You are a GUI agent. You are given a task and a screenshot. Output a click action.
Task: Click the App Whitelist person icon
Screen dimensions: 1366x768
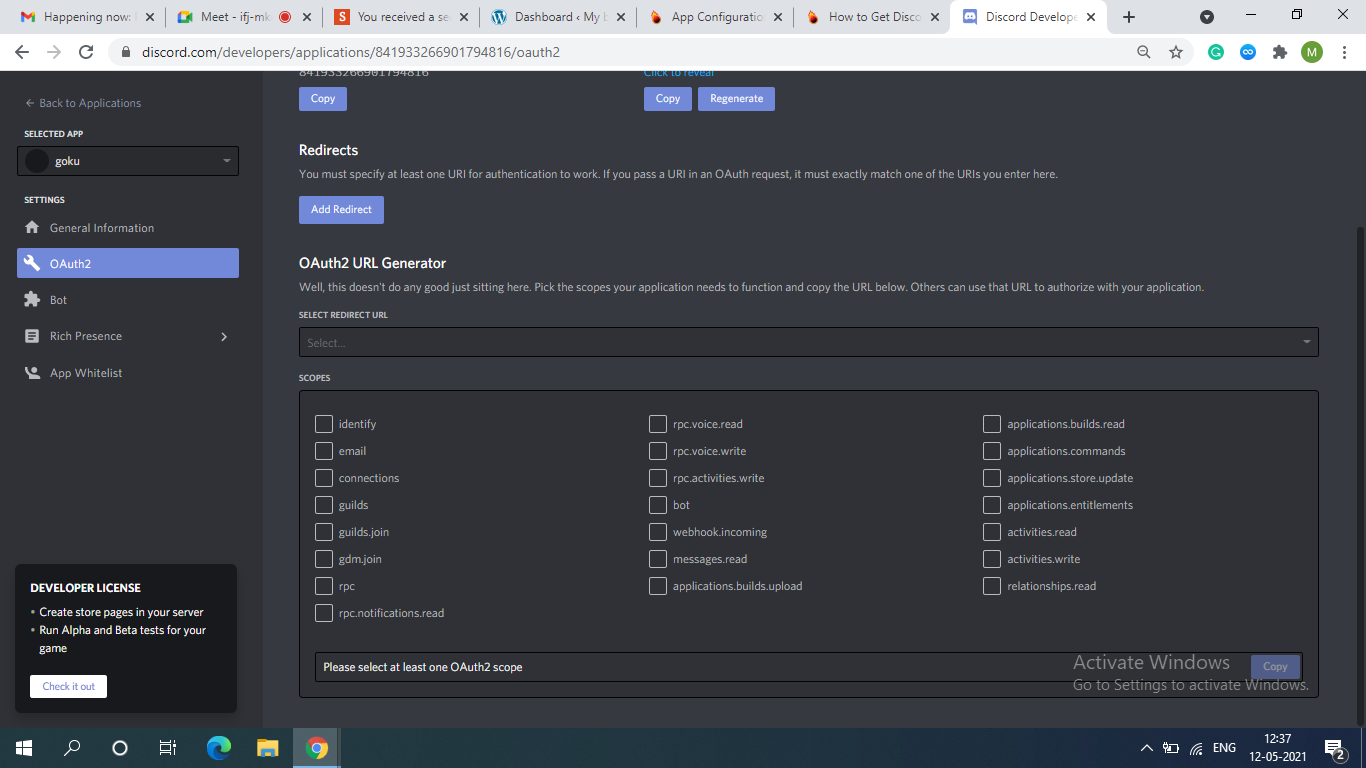(32, 373)
